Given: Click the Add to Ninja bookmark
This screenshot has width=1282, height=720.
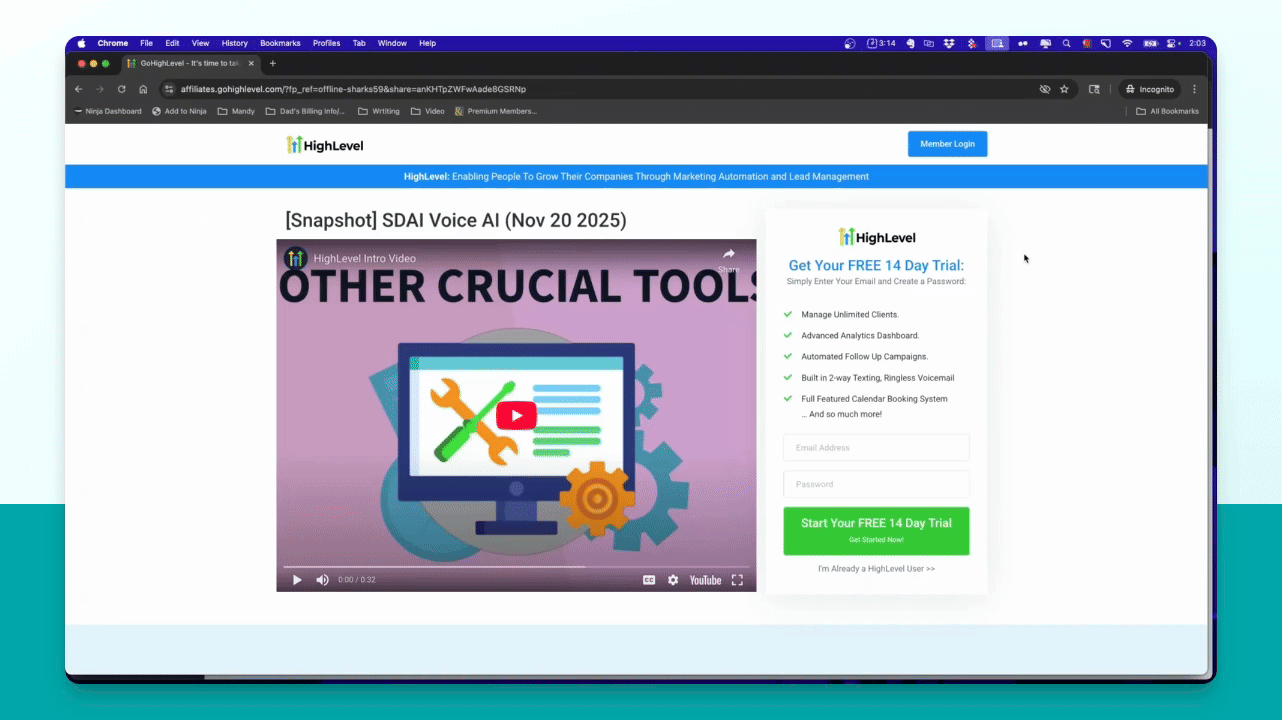Looking at the screenshot, I should tap(179, 111).
